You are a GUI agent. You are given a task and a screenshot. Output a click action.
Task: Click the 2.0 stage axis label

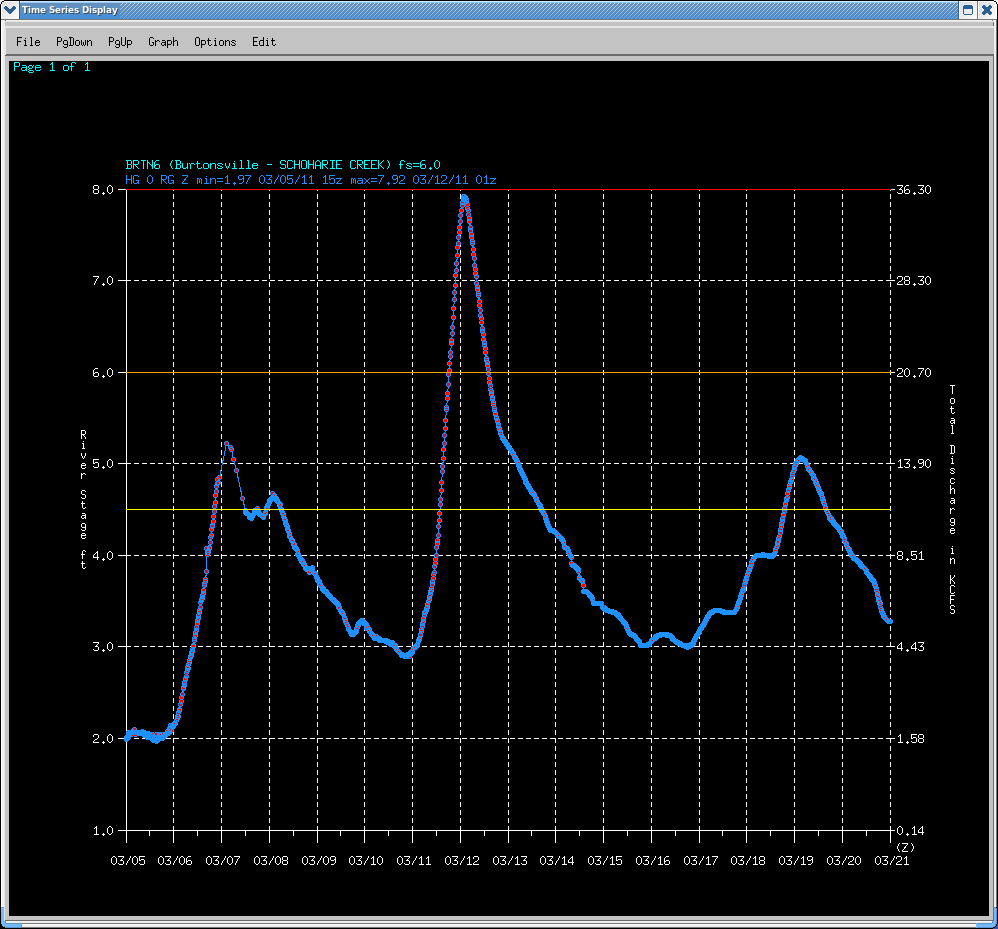click(x=103, y=739)
